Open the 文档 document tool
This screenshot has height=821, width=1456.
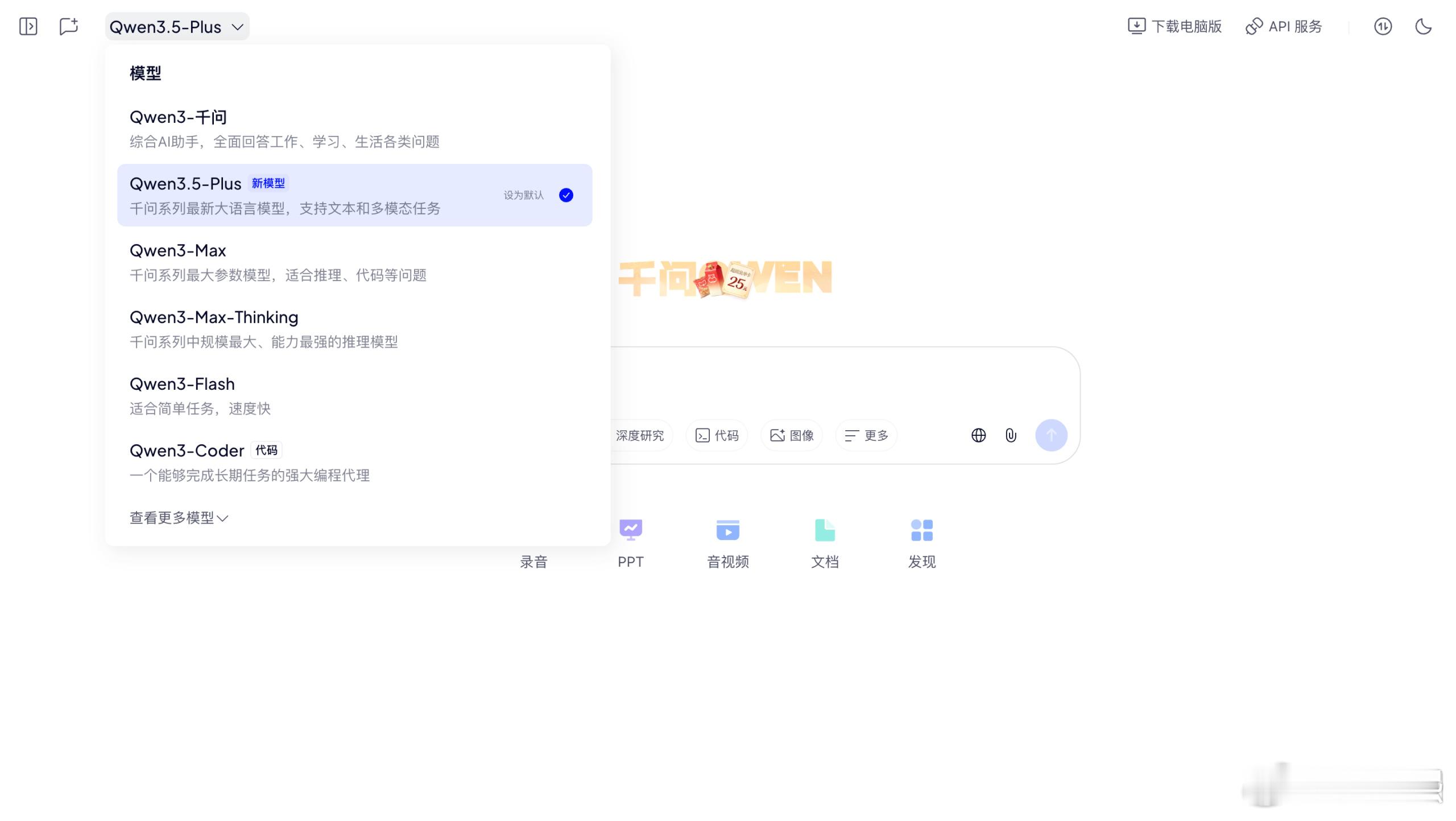[x=825, y=541]
